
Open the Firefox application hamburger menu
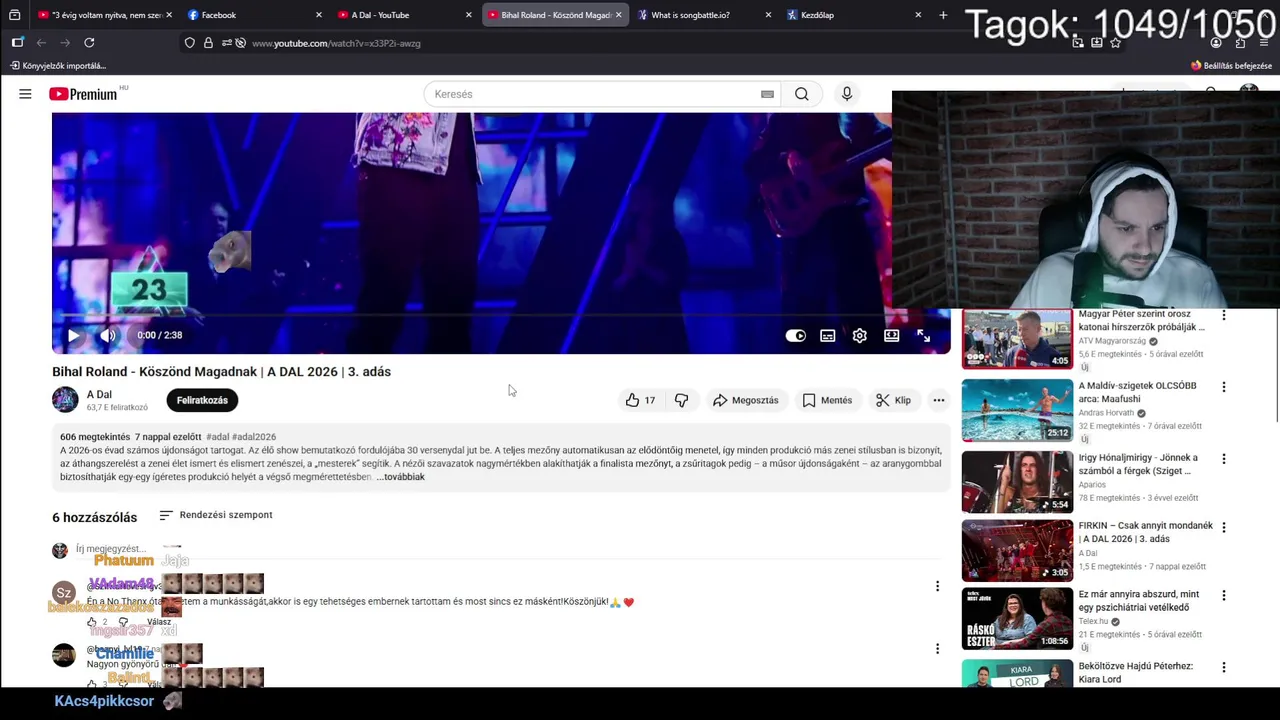click(1264, 43)
